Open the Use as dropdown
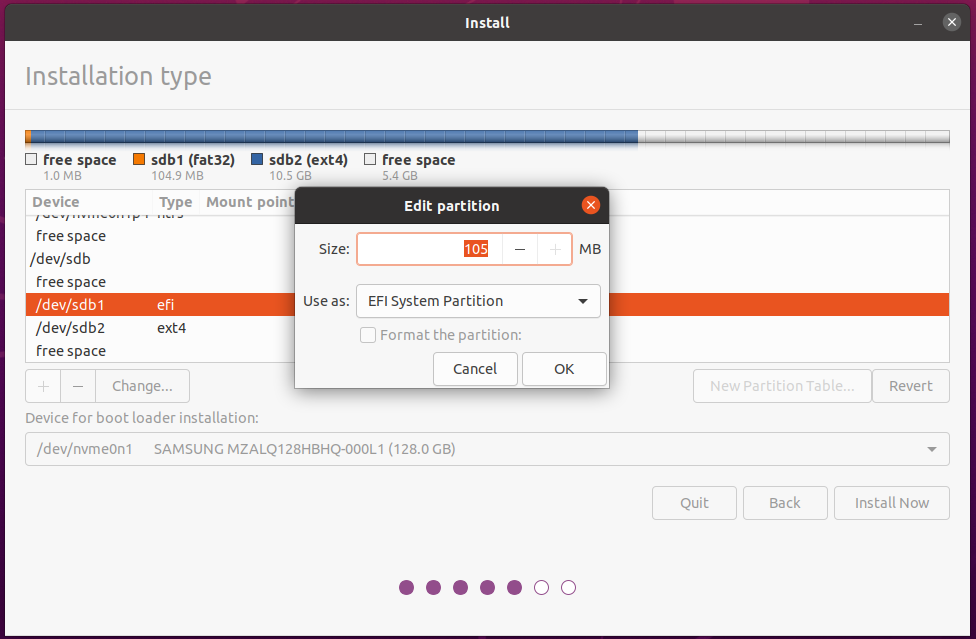The height and width of the screenshot is (639, 976). [x=478, y=300]
